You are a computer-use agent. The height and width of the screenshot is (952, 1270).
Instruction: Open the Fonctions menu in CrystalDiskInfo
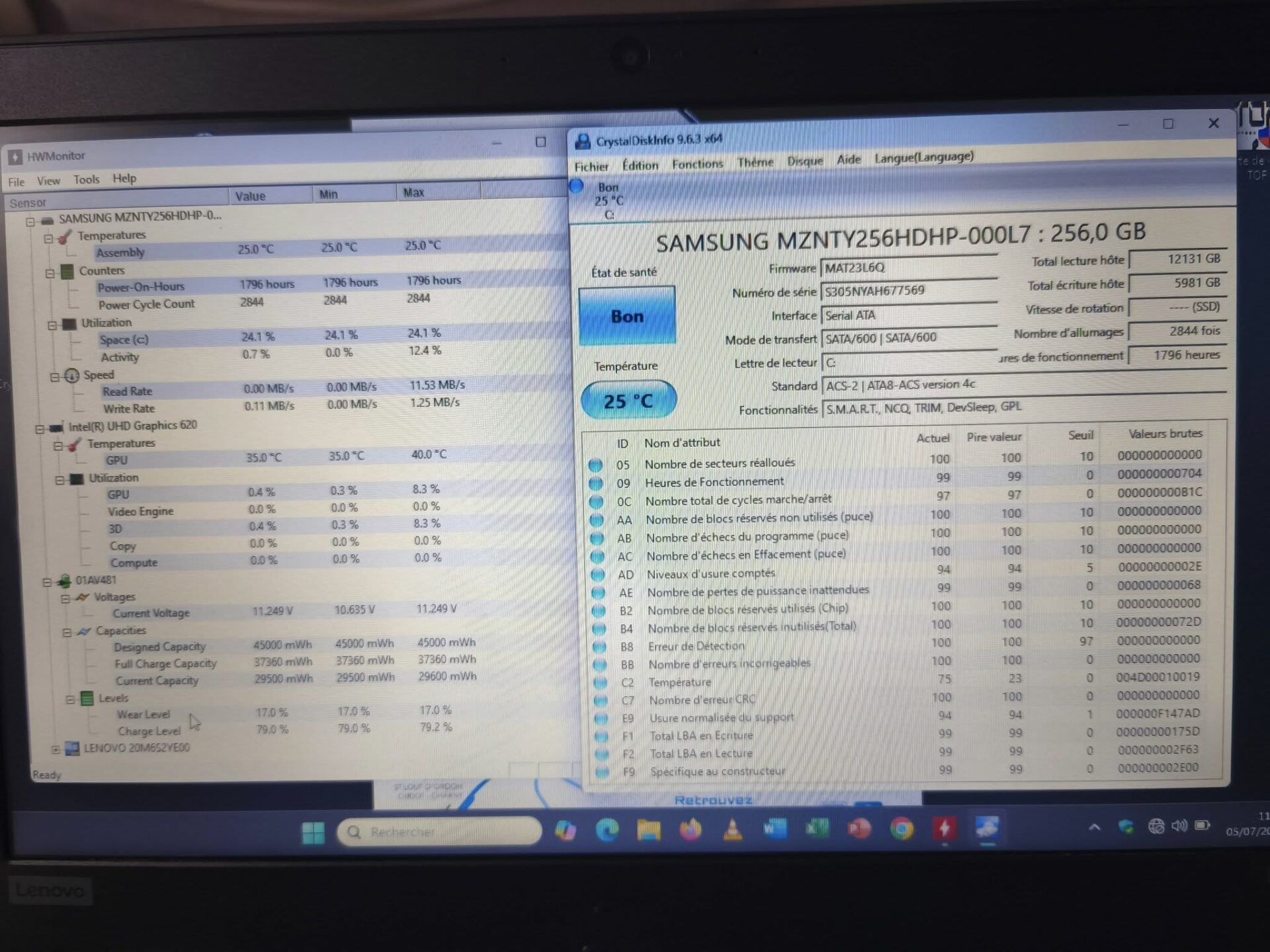point(697,164)
